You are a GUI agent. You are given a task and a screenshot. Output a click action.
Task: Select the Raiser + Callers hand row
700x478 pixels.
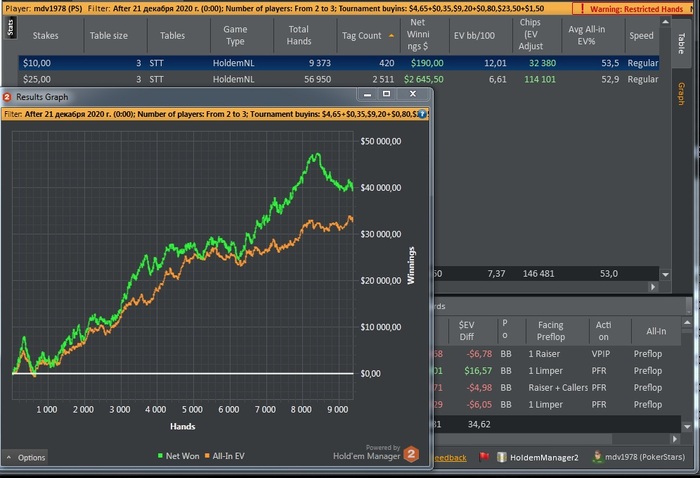(557, 388)
